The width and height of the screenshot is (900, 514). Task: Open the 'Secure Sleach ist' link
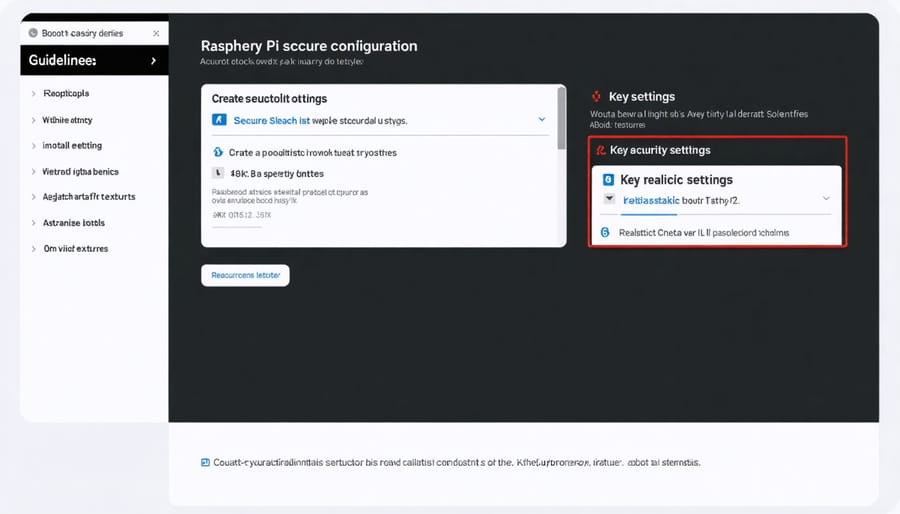tap(271, 120)
